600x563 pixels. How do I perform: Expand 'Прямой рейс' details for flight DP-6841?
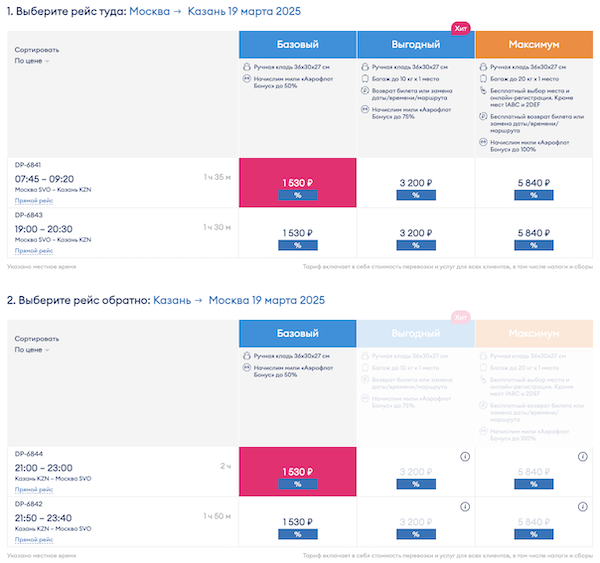(34, 200)
